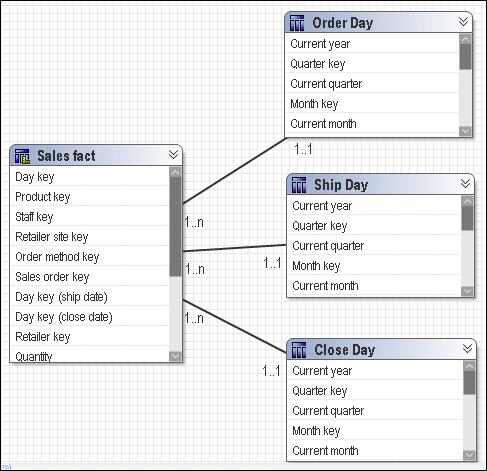Click Sales fact scroll down arrow
The image size is (487, 471).
[175, 356]
